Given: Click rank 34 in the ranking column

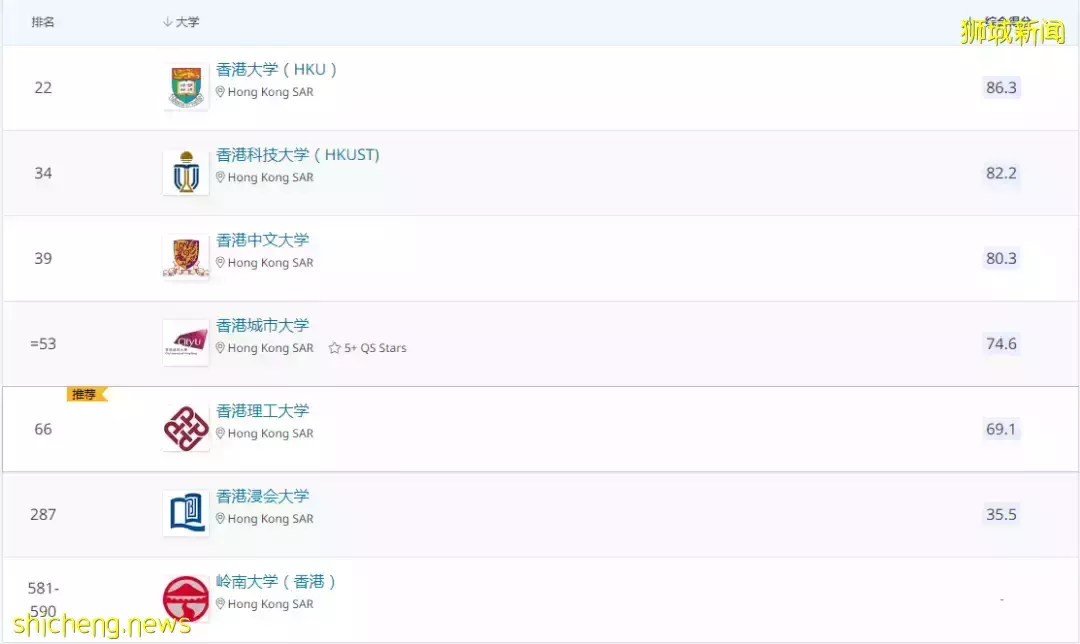Looking at the screenshot, I should (43, 173).
